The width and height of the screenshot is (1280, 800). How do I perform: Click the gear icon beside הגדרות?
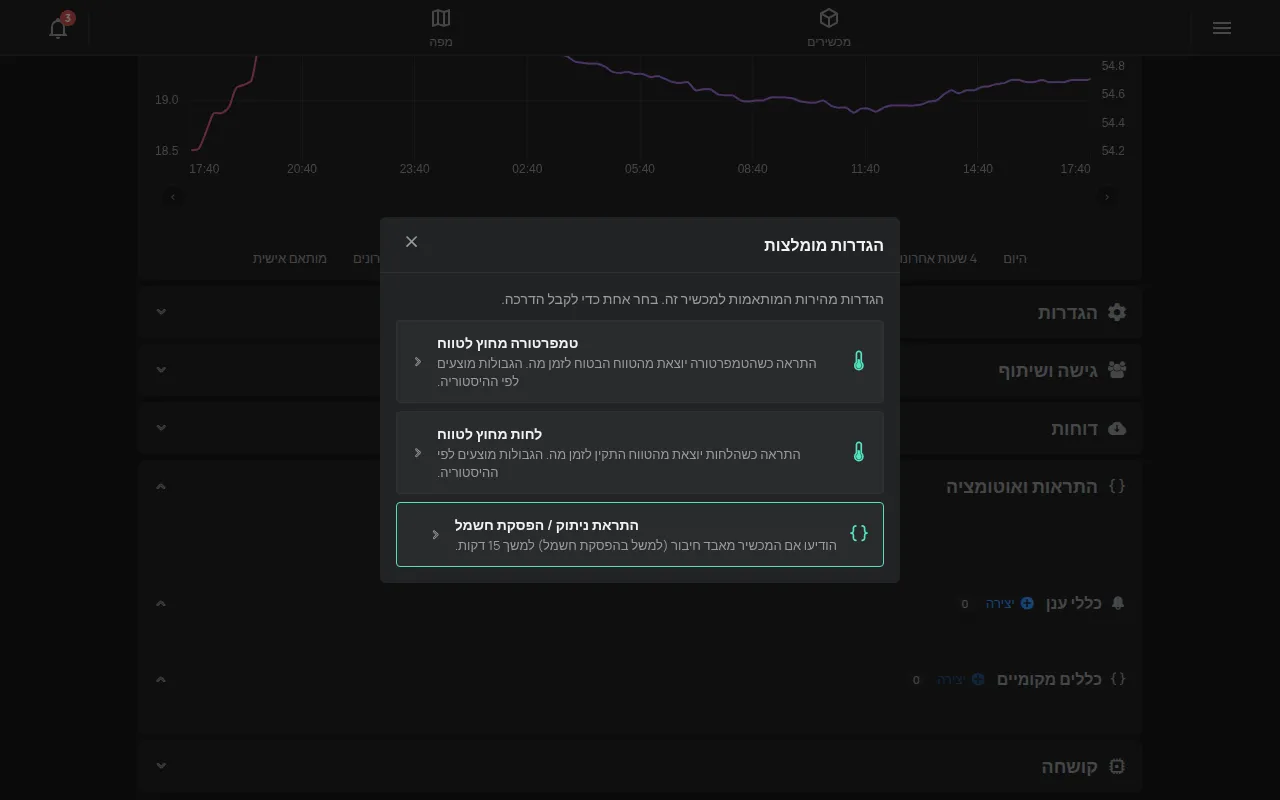[1117, 312]
